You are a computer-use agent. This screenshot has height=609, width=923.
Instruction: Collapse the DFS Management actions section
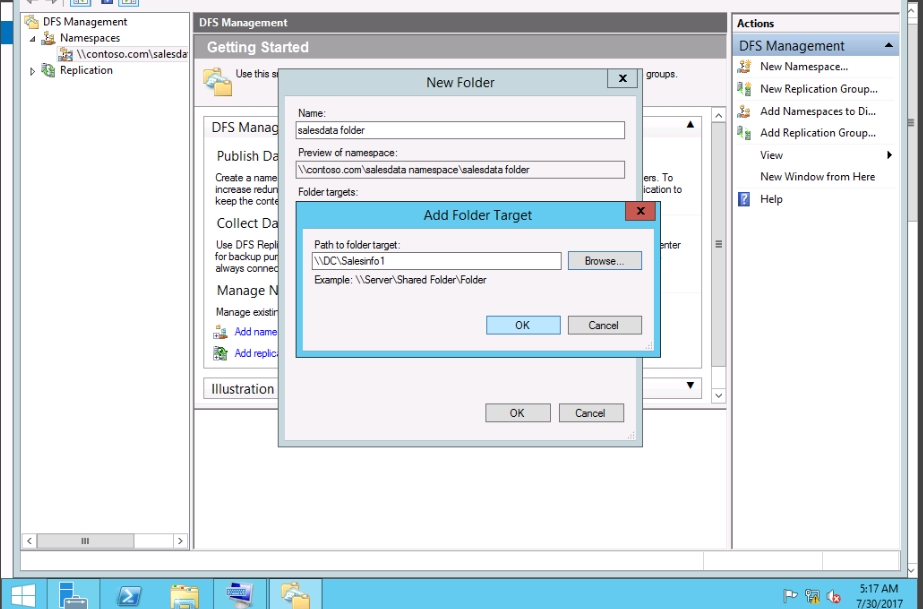(x=889, y=46)
